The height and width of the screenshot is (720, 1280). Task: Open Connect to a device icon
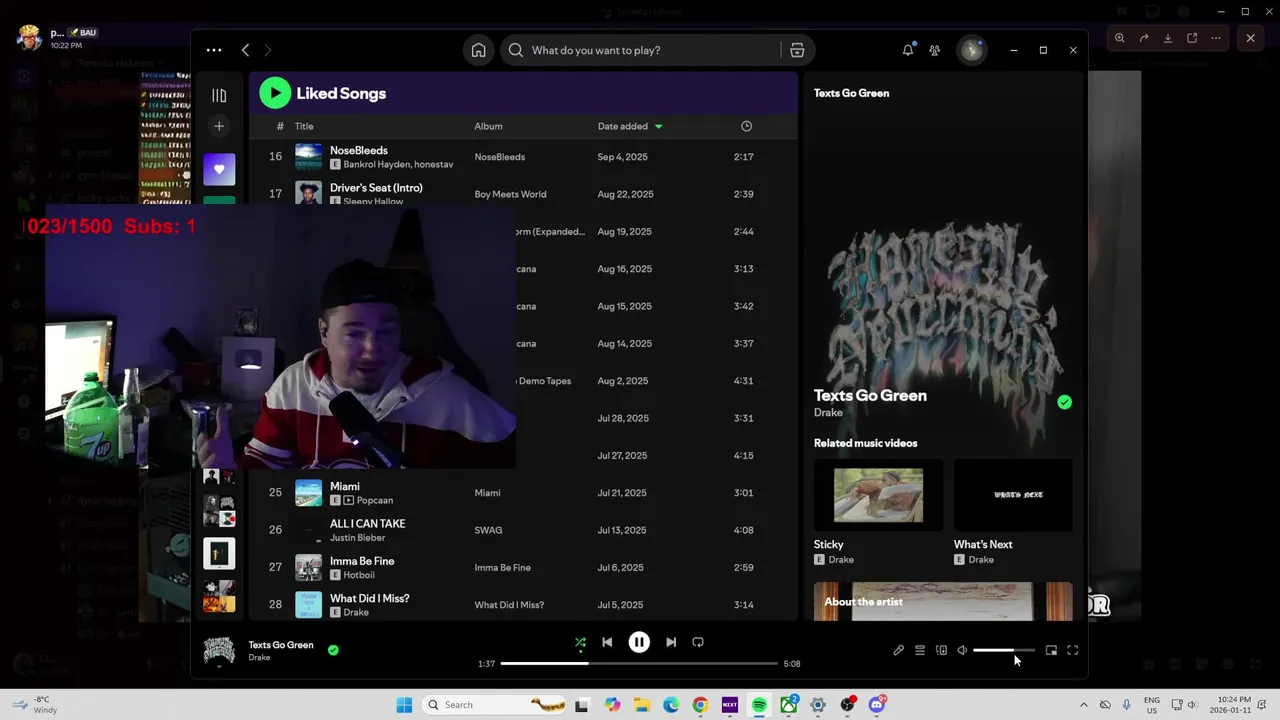(941, 650)
